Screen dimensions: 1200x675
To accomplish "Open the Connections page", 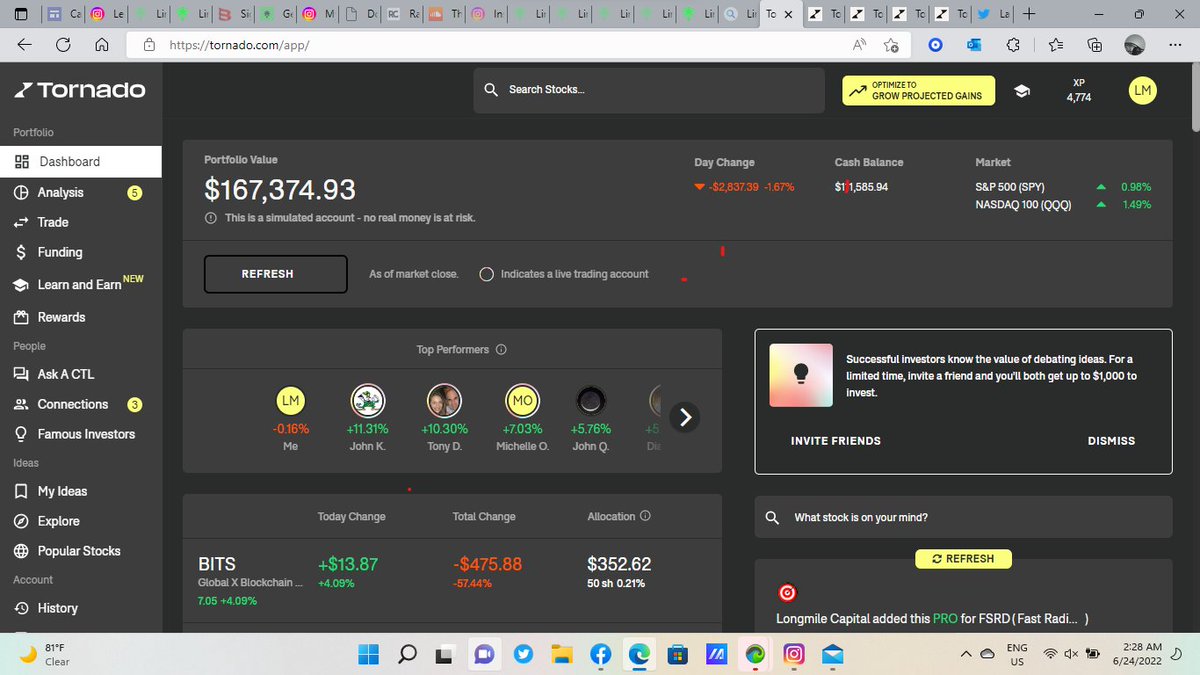I will tap(72, 404).
